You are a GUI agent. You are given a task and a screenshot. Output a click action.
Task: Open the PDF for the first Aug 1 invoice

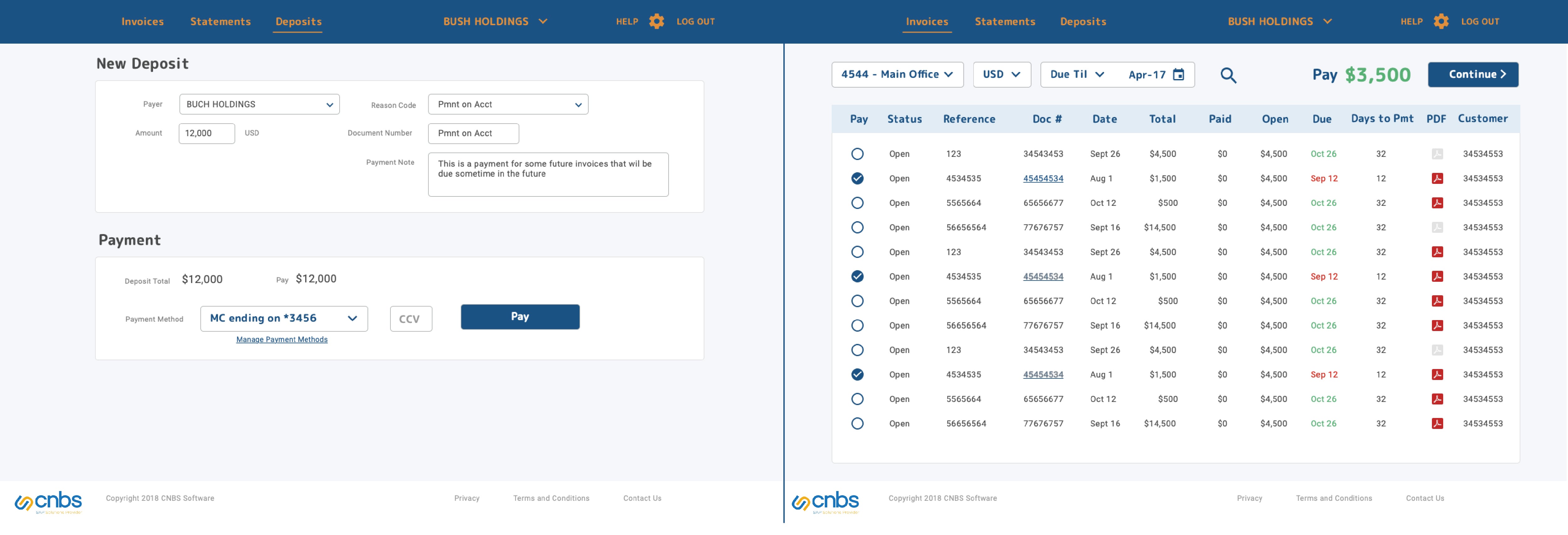(1437, 179)
